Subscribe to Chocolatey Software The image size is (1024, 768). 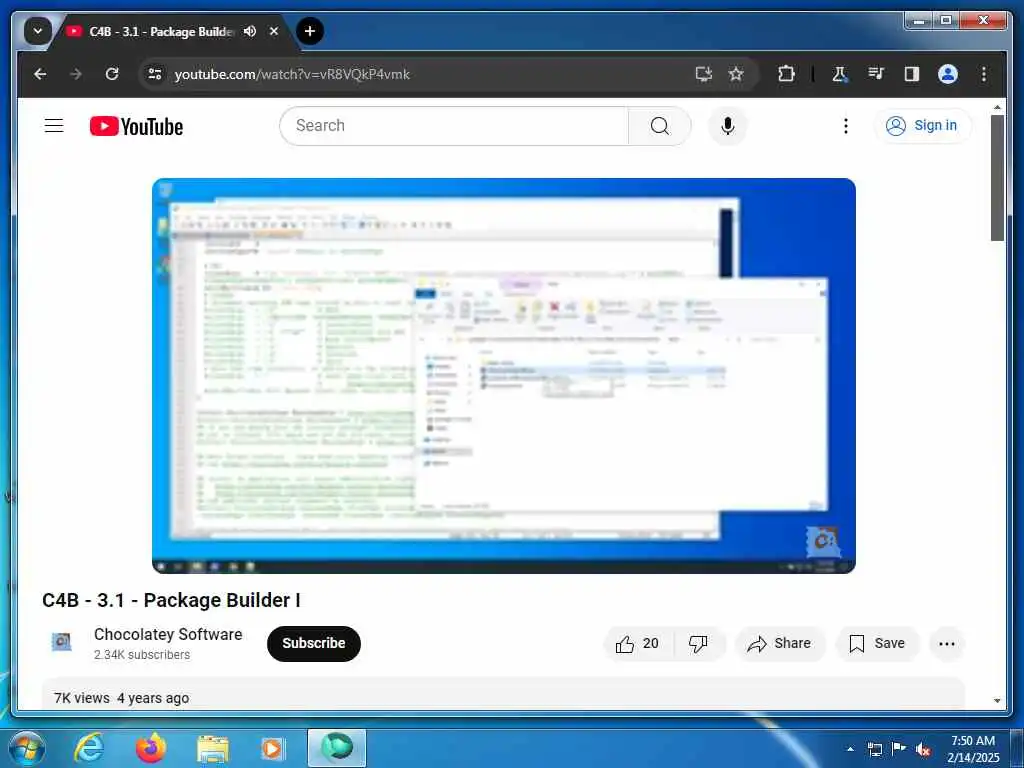pos(313,643)
